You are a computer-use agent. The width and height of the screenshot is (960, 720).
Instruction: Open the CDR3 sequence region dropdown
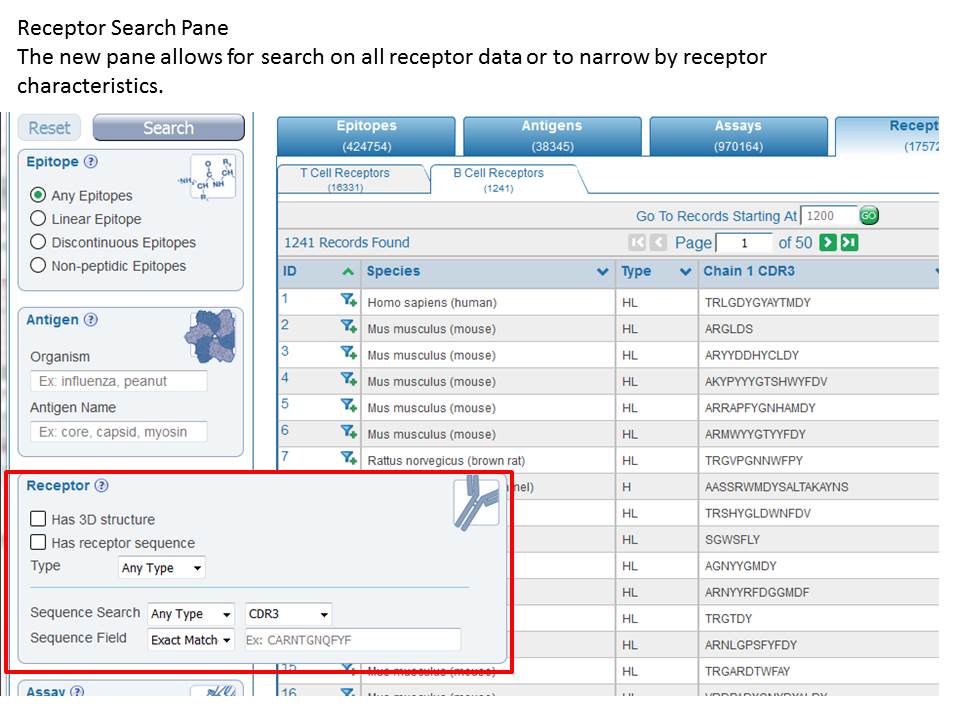[288, 614]
